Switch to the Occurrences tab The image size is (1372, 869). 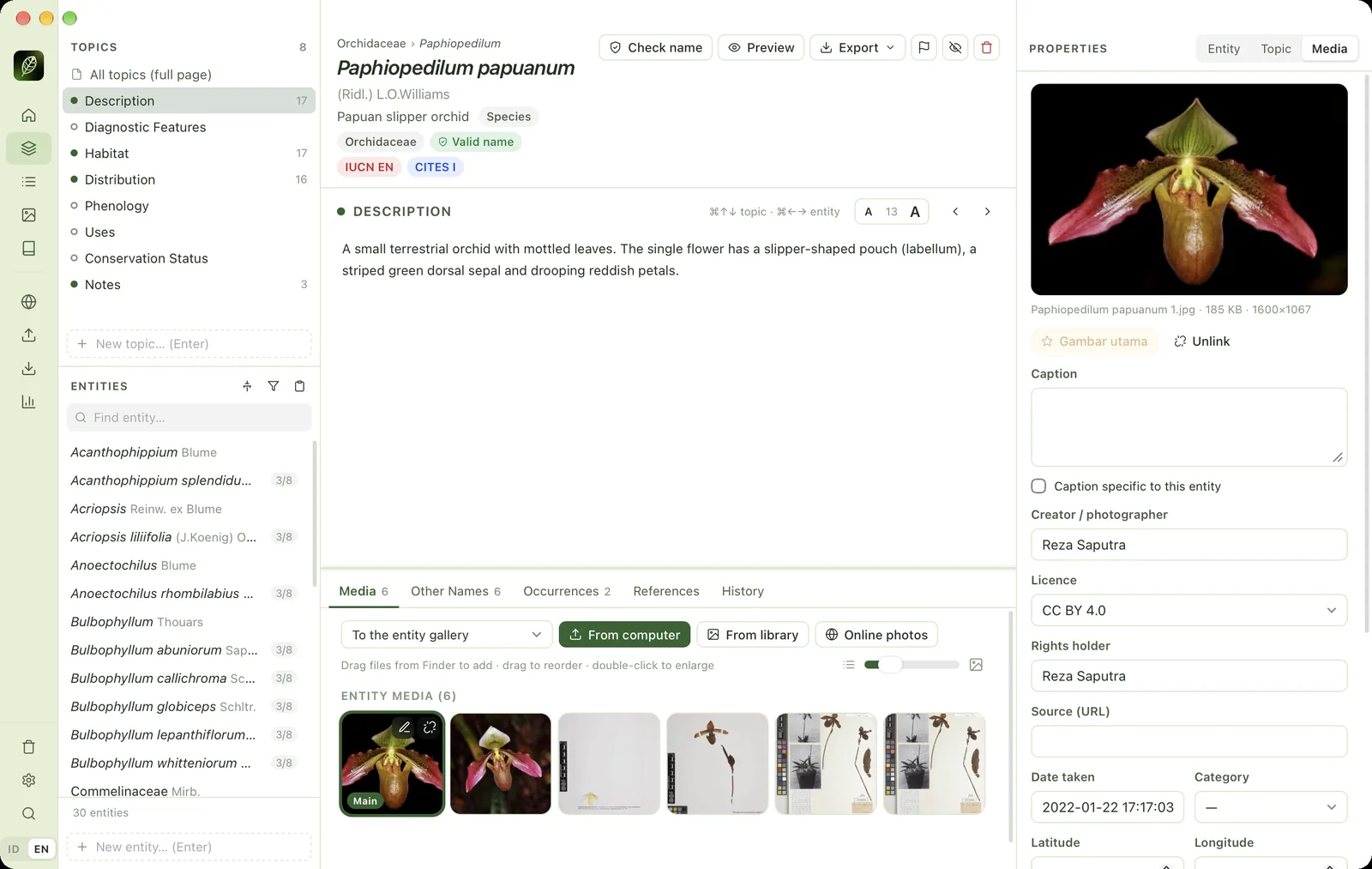567,591
